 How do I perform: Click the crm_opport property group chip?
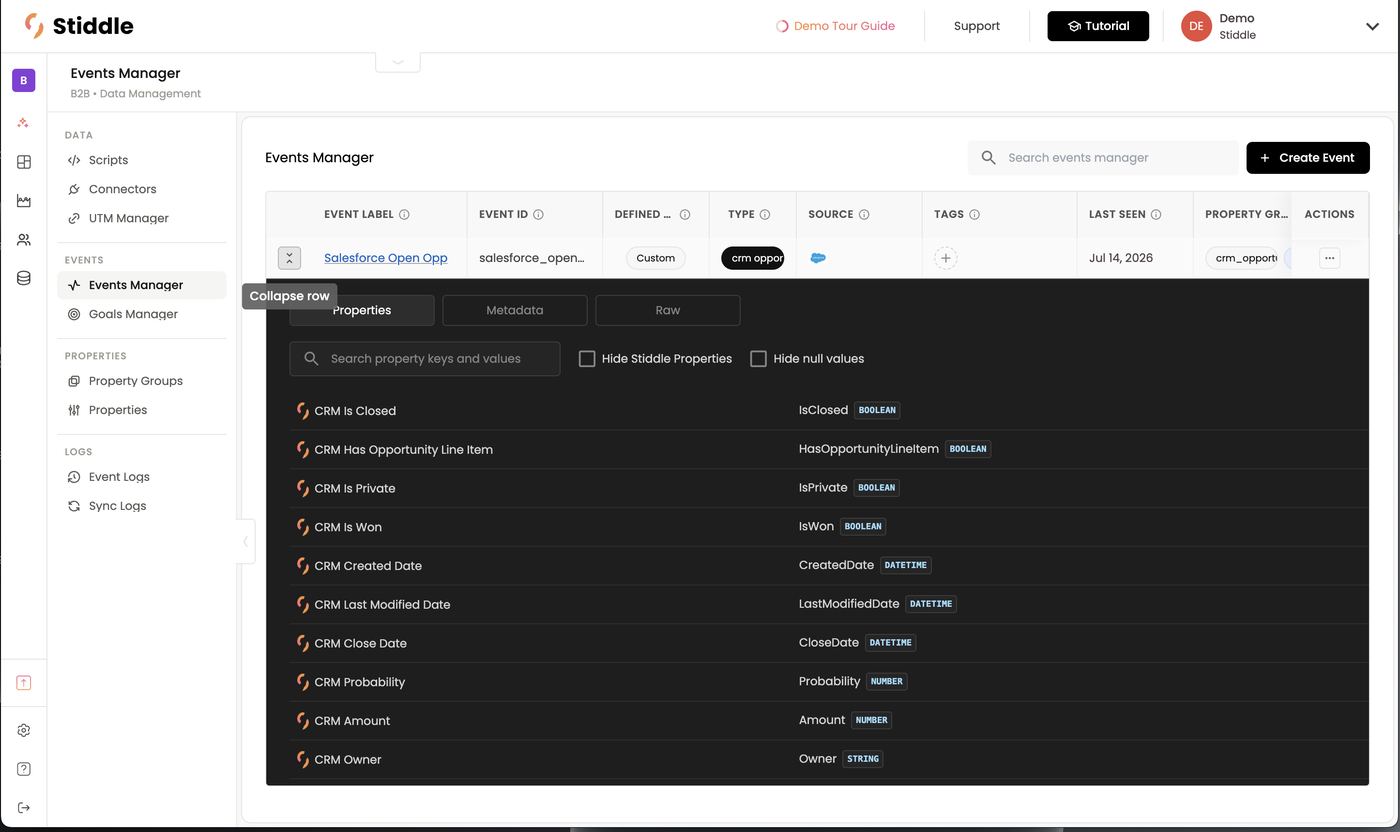pyautogui.click(x=1242, y=258)
